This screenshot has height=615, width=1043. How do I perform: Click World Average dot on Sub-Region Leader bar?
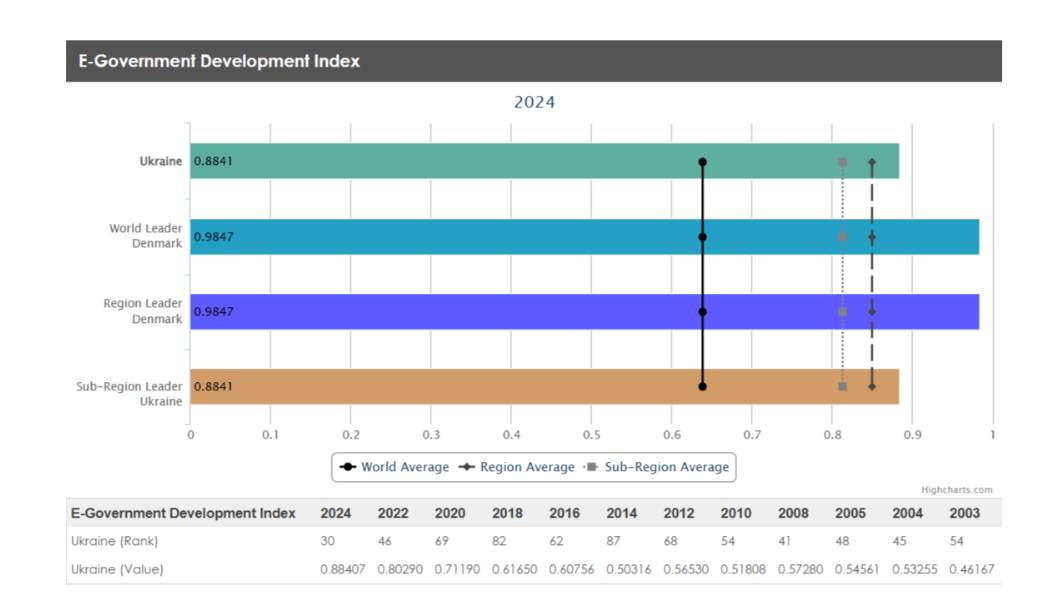pos(703,386)
